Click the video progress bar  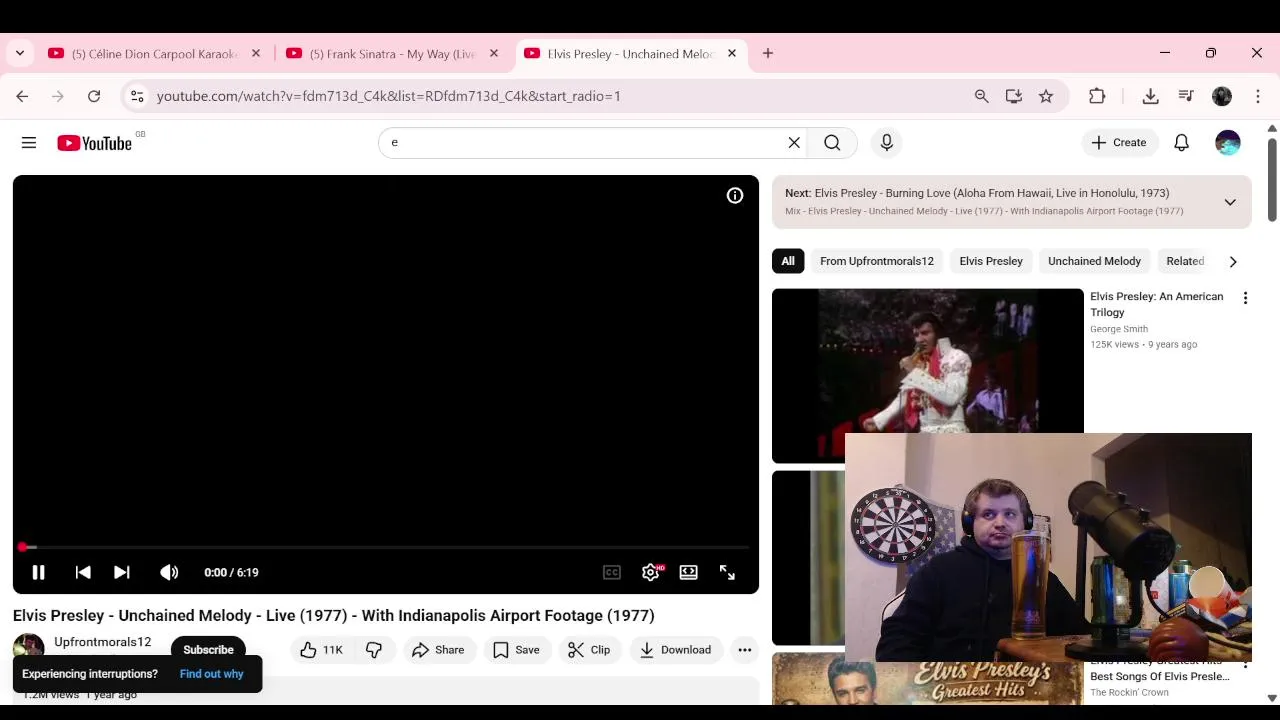click(x=385, y=547)
